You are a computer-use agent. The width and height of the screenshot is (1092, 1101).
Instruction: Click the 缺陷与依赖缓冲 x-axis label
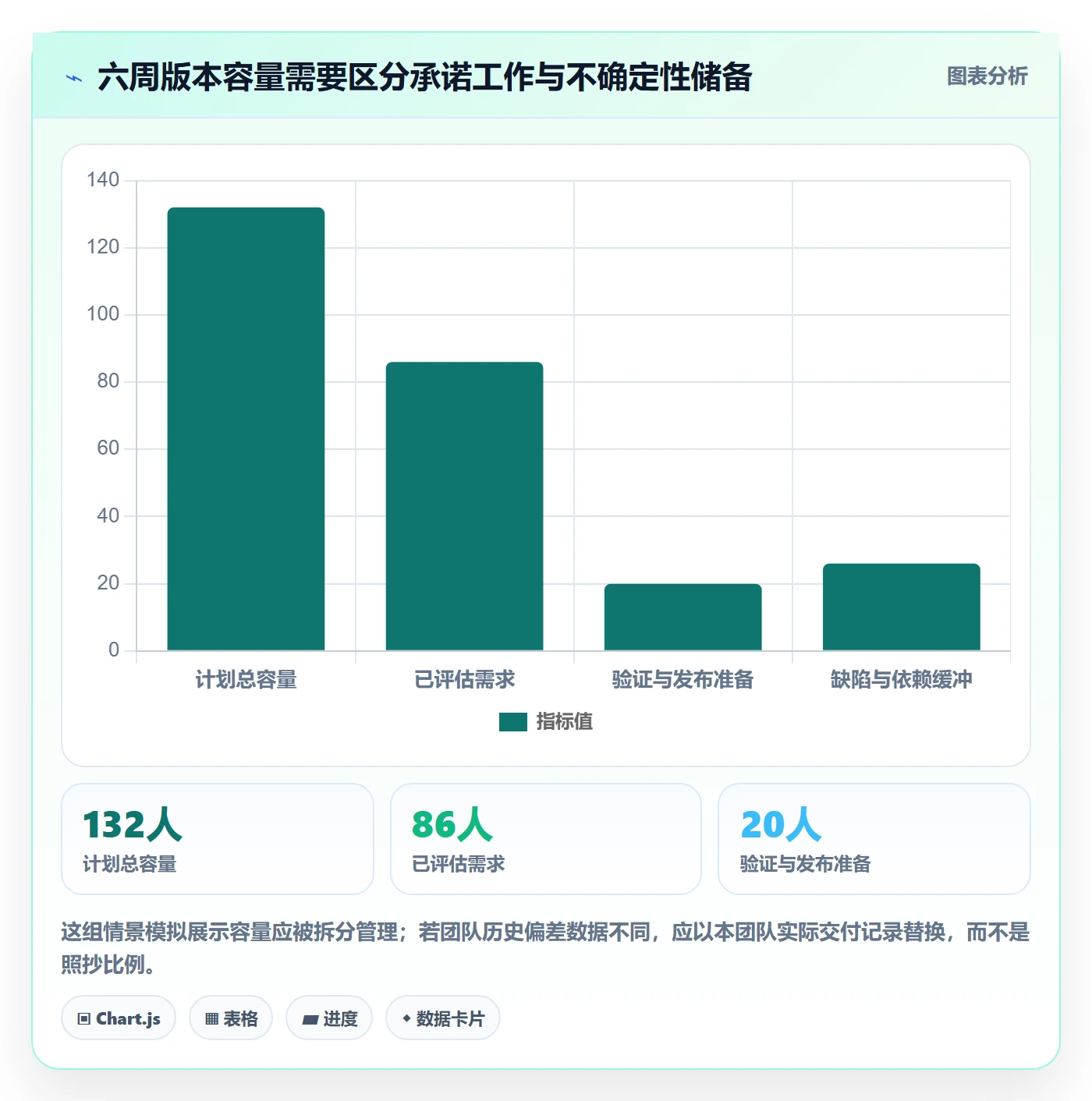pos(901,680)
